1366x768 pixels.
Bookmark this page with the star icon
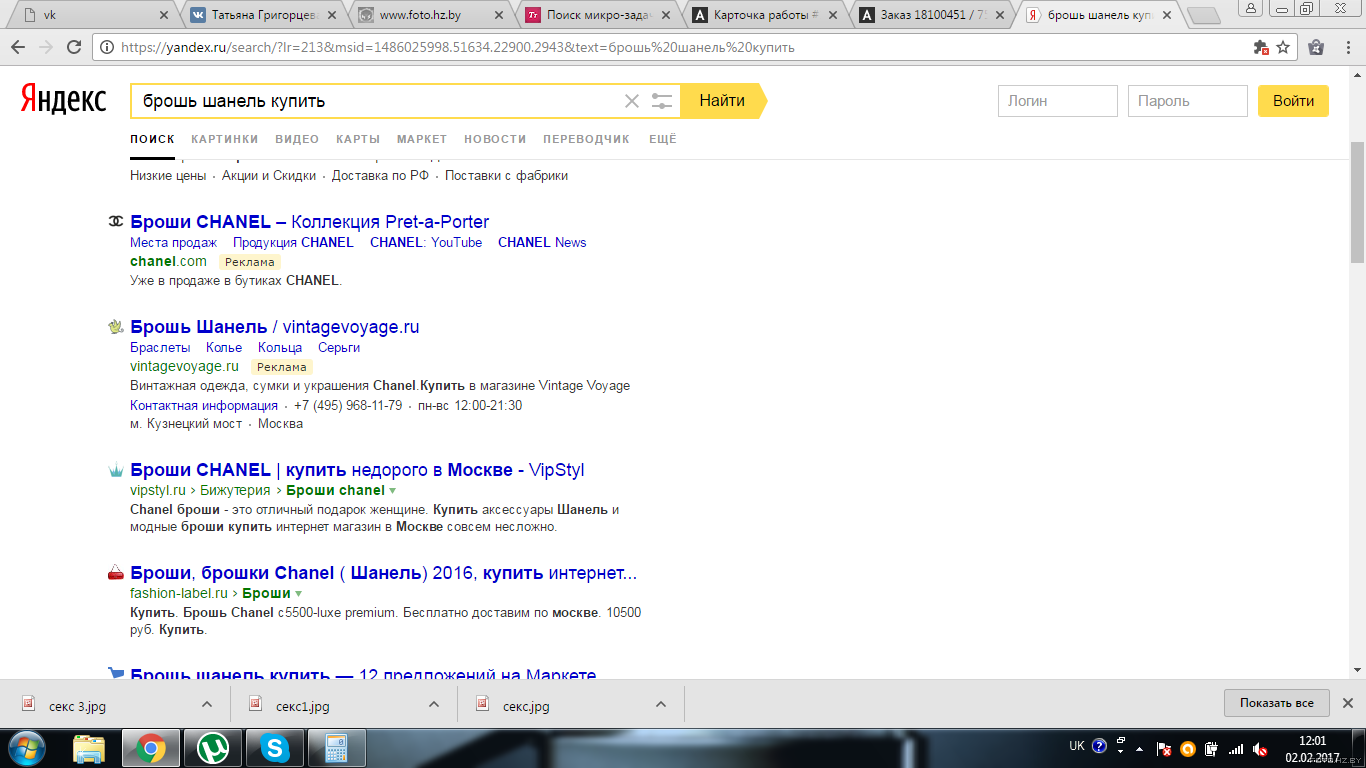click(1283, 47)
